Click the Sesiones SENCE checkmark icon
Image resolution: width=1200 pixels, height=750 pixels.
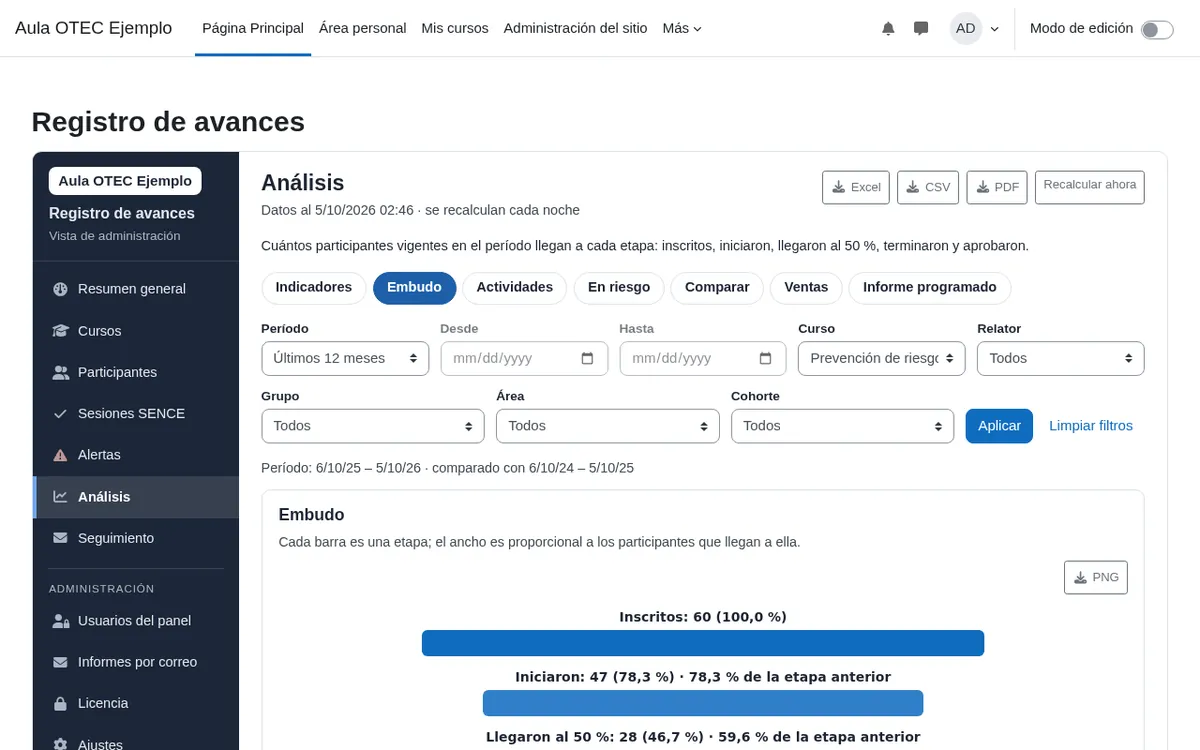coord(60,414)
